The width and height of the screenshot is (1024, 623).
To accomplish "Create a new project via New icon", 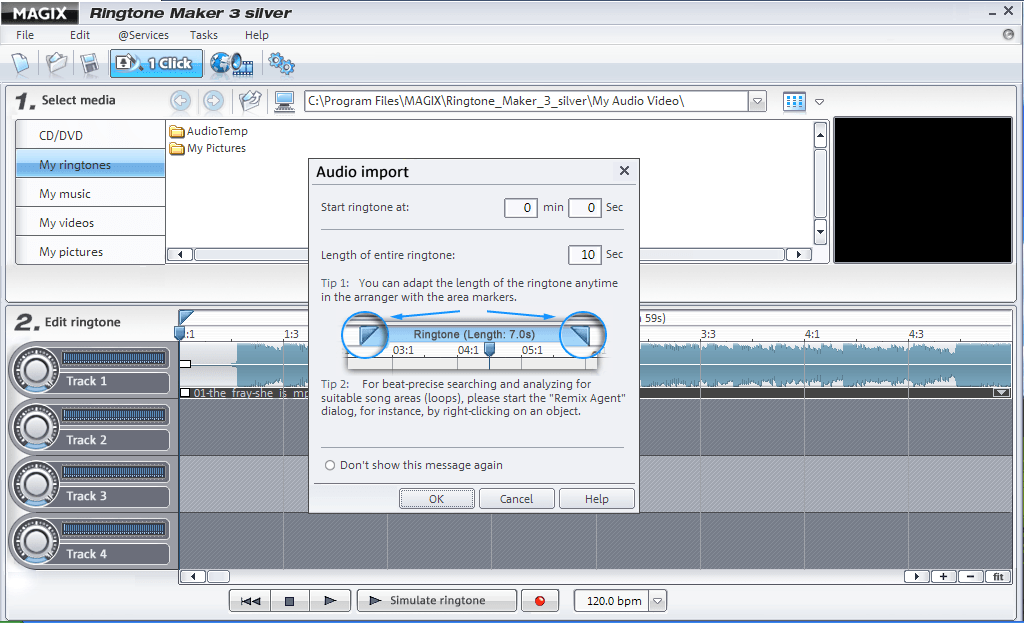I will (21, 63).
